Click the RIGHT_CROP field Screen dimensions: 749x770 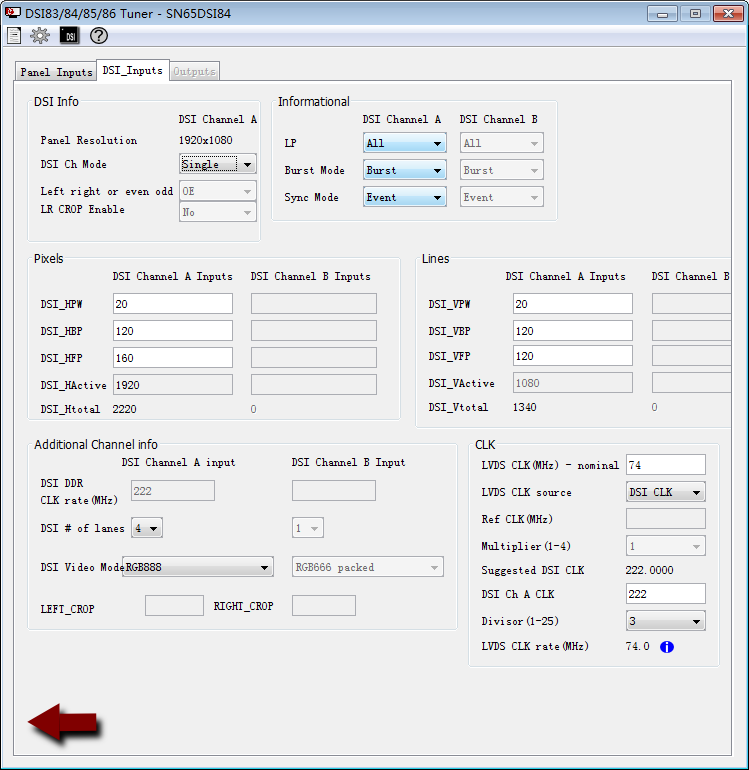tap(324, 606)
